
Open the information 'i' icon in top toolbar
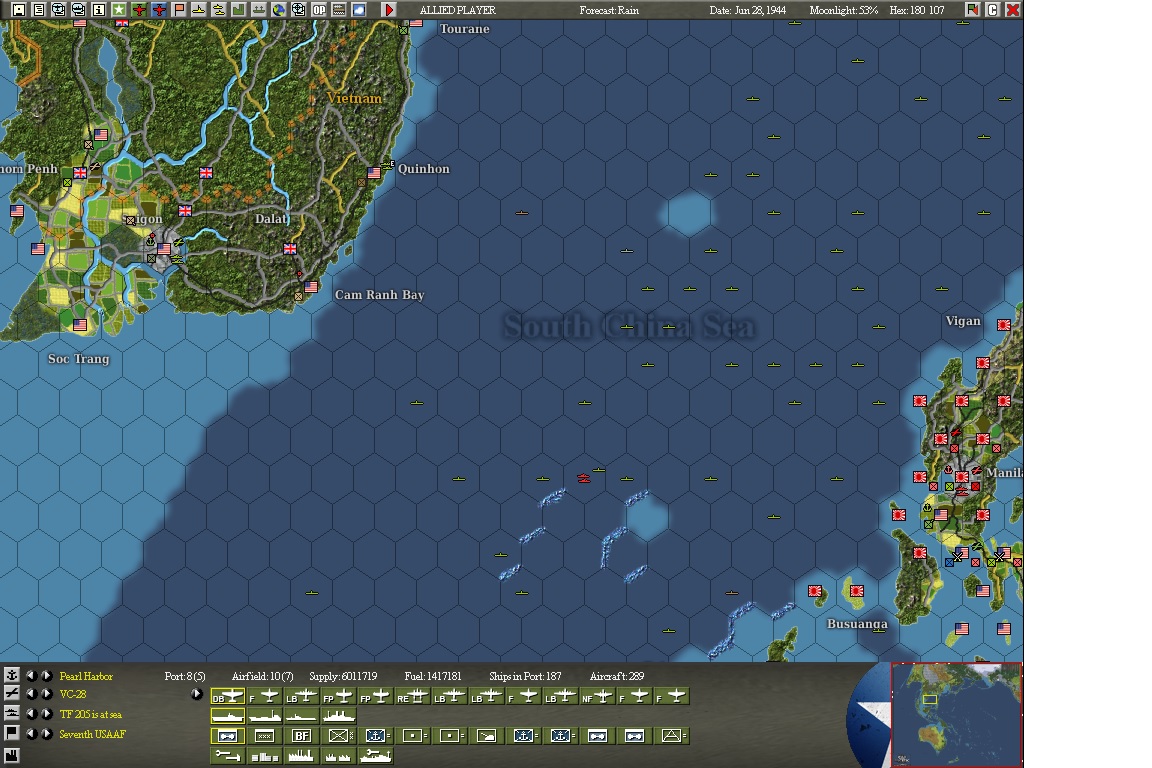(98, 10)
